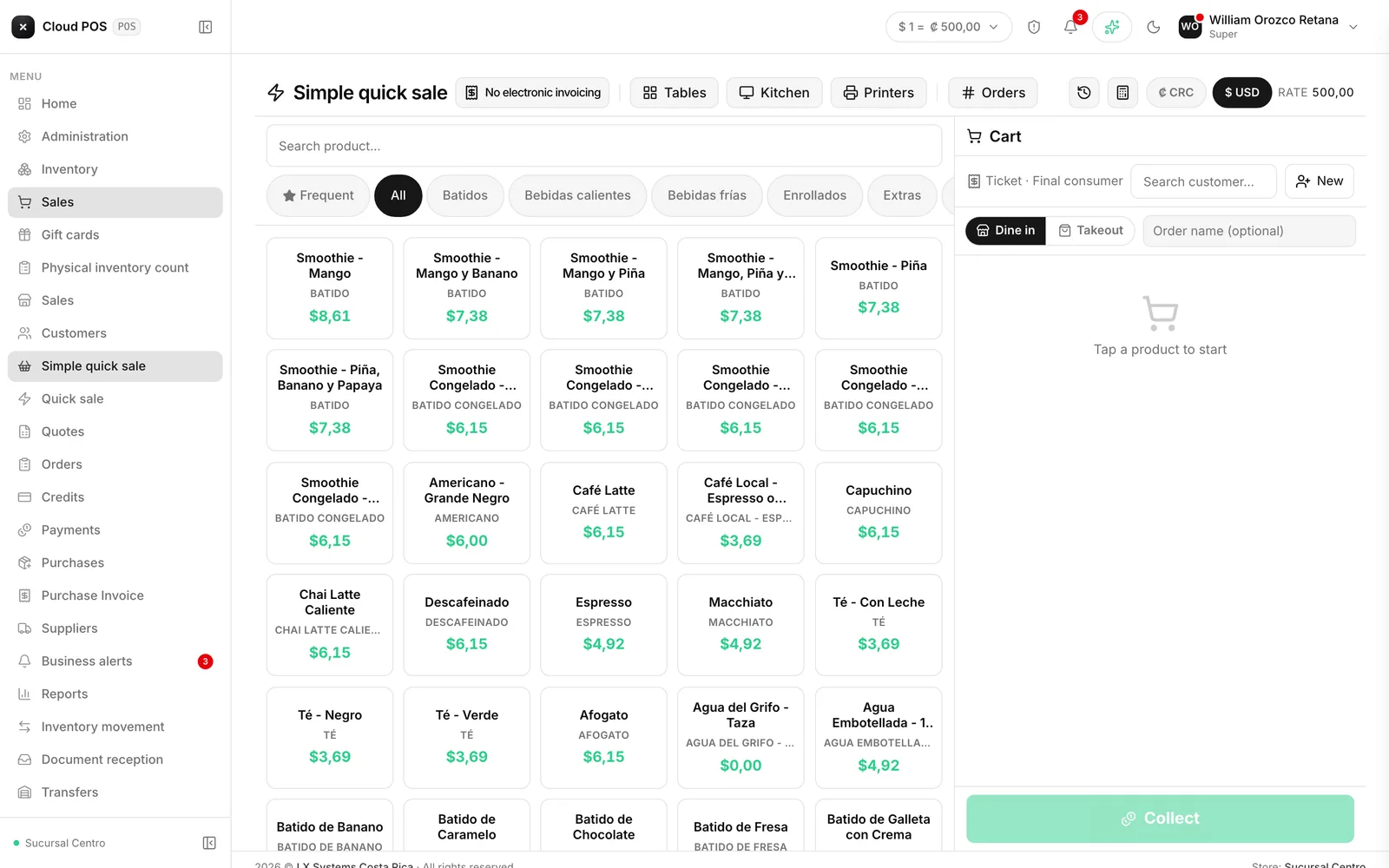
Task: Open Inventory from the sidebar
Action: (x=115, y=169)
